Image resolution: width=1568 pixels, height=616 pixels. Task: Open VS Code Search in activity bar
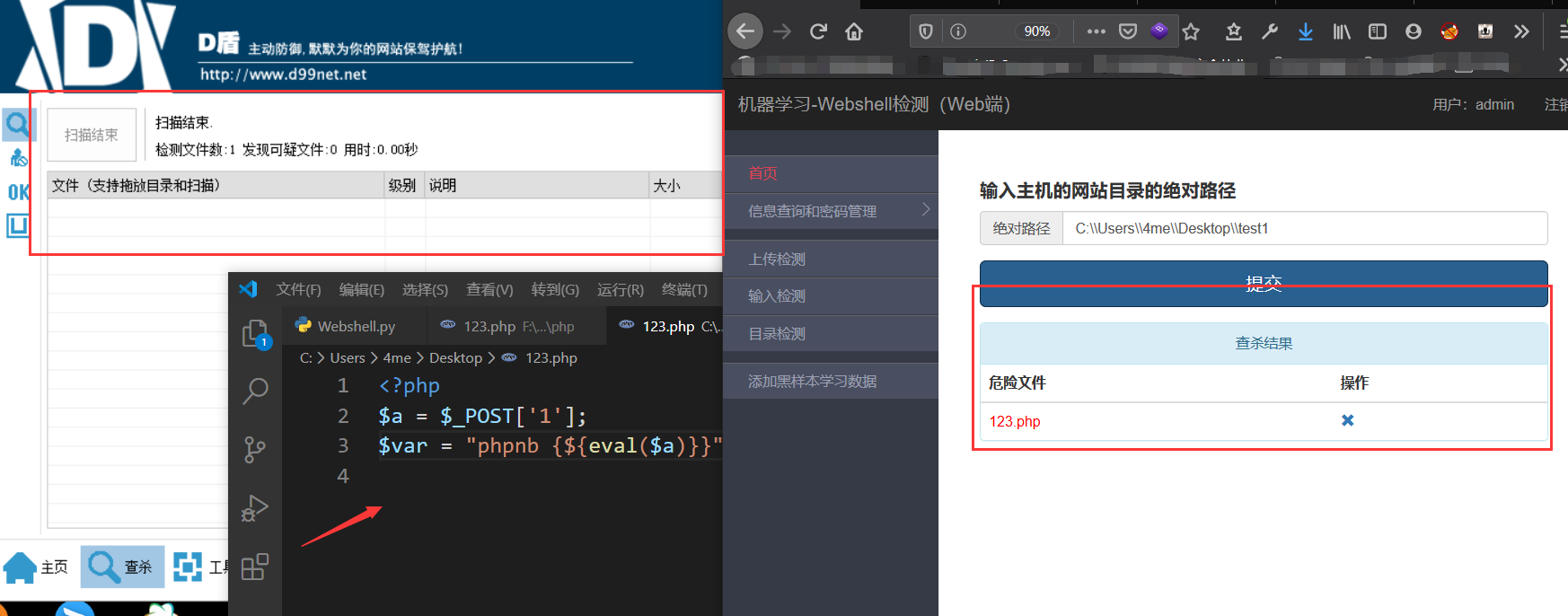click(255, 391)
